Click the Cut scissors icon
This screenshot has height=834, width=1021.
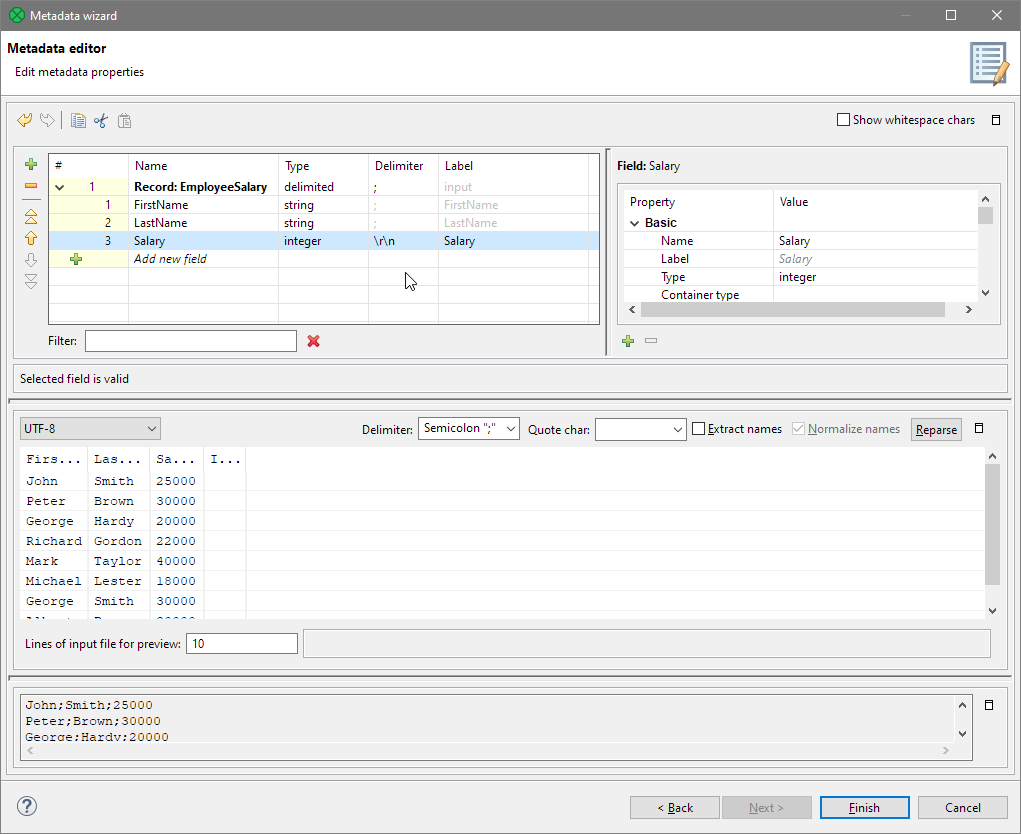[x=101, y=121]
